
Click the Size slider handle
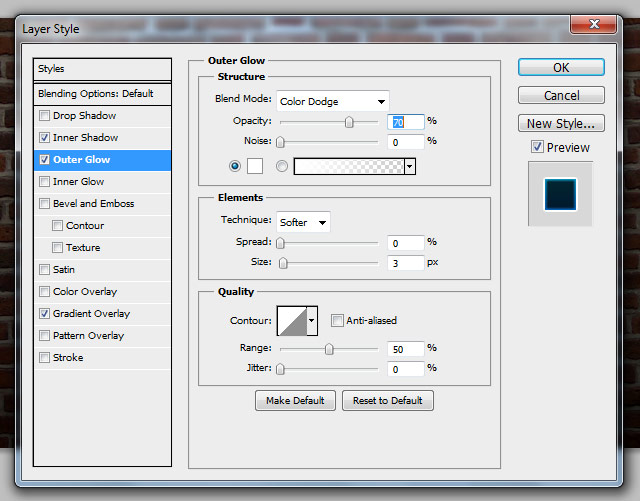(x=283, y=263)
